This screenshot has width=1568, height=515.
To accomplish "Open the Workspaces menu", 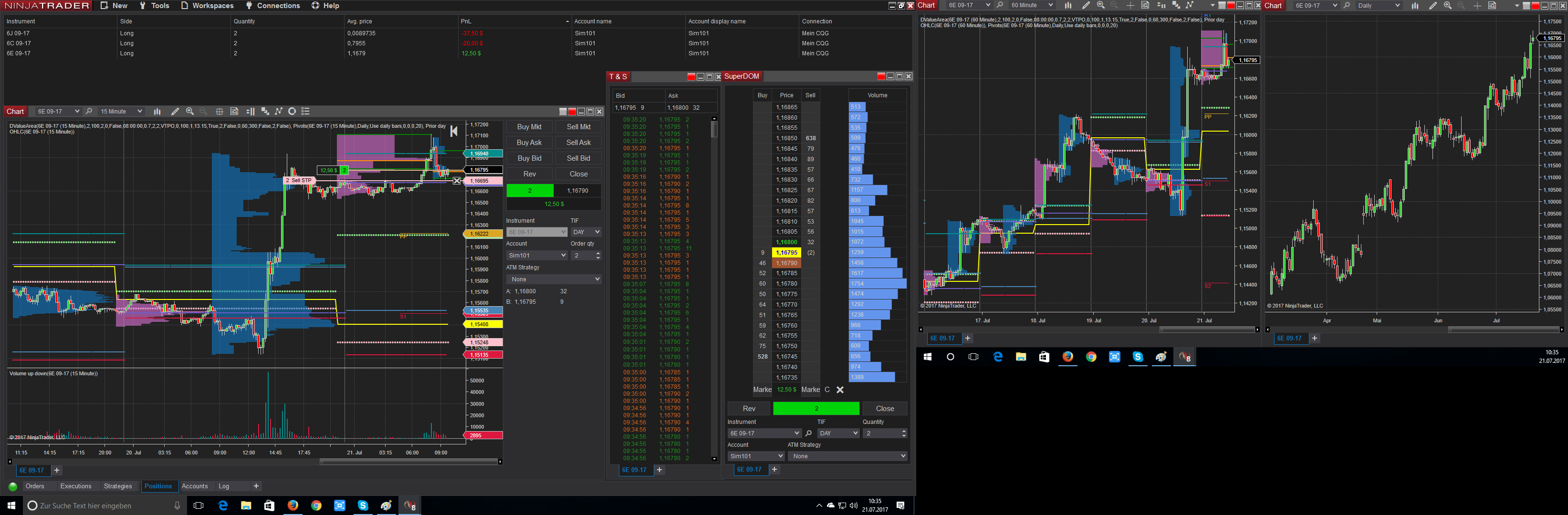I will (x=207, y=5).
